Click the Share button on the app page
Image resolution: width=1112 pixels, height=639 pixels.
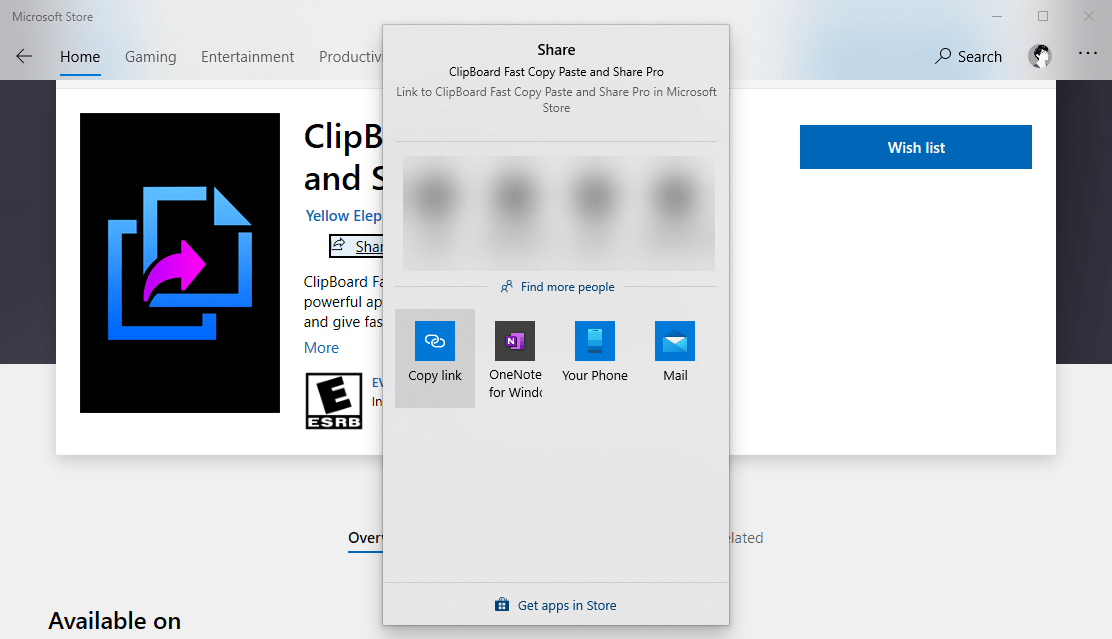[357, 246]
